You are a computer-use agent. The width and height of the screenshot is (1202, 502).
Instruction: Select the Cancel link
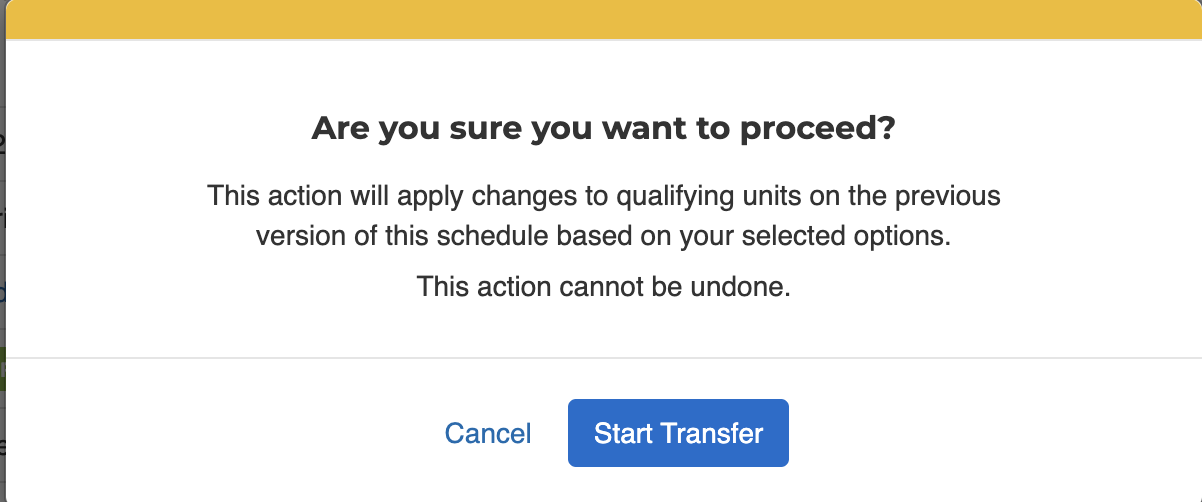click(488, 433)
